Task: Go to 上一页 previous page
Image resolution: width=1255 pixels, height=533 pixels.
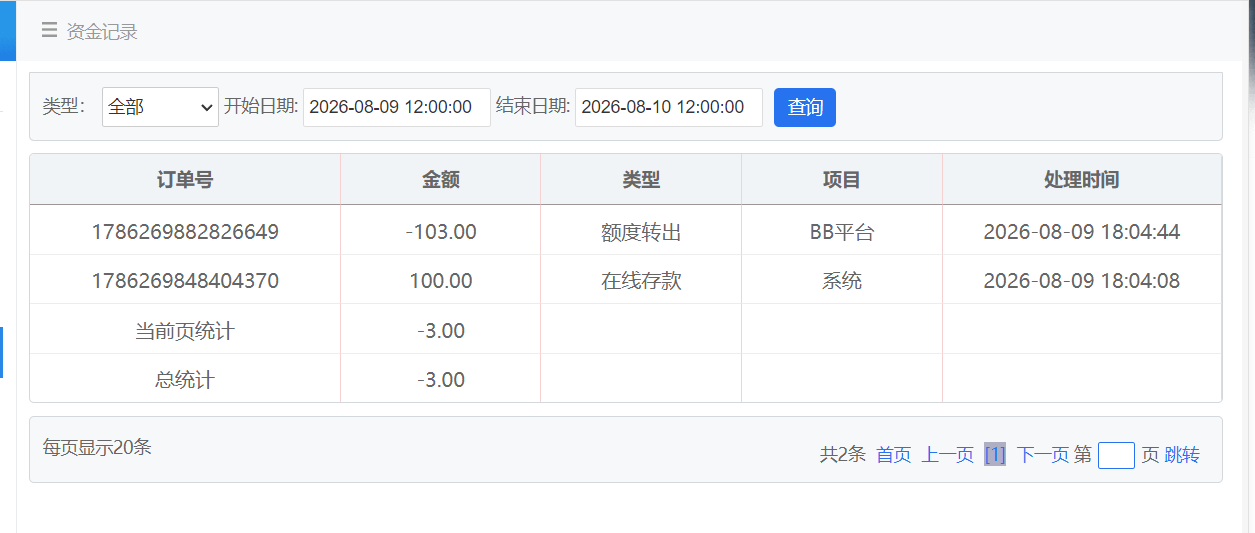Action: (x=948, y=455)
